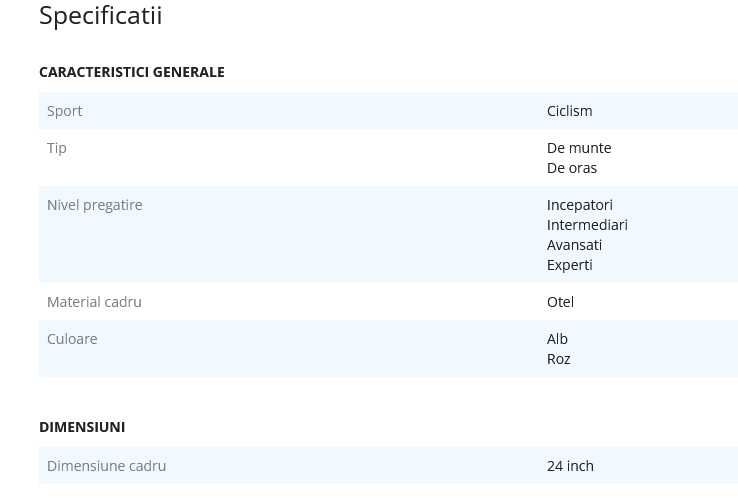The height and width of the screenshot is (498, 738).
Task: Select the Ciclism sport value
Action: point(569,111)
